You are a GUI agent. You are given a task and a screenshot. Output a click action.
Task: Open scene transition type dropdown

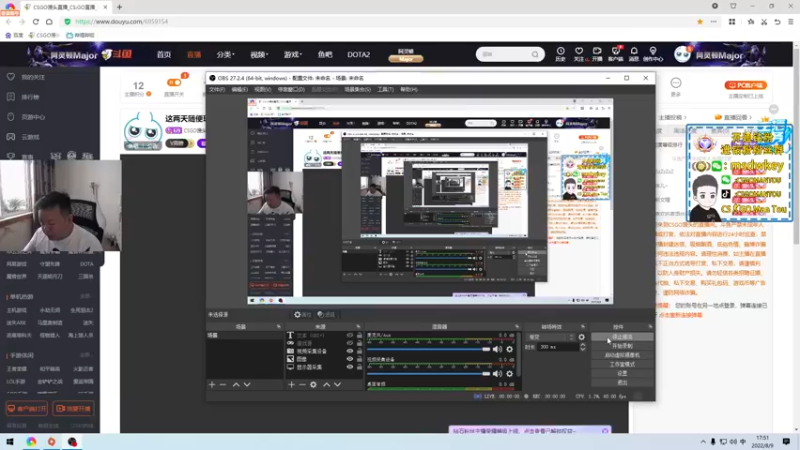click(x=551, y=337)
